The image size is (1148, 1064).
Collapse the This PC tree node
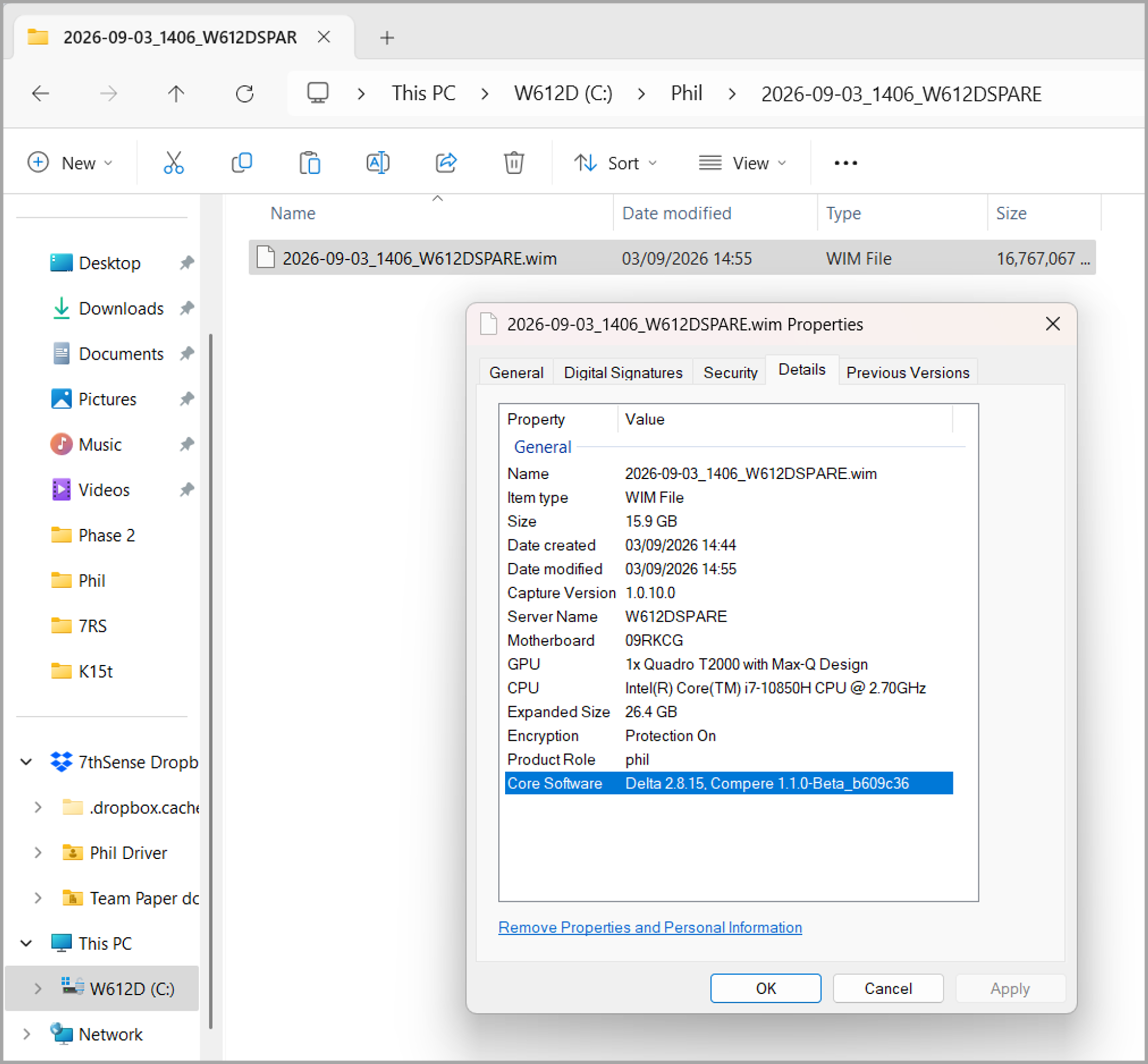pyautogui.click(x=26, y=943)
